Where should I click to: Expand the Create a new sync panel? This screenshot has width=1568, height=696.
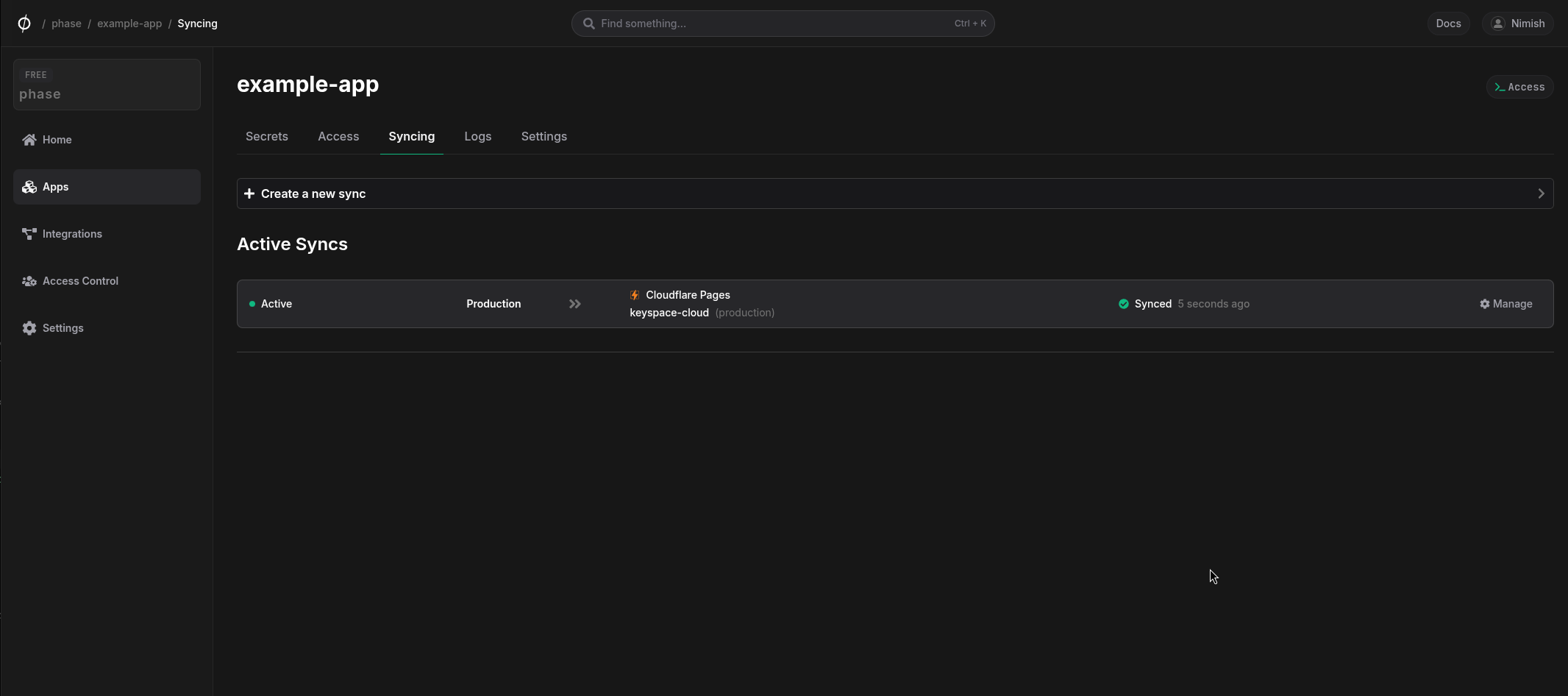pyautogui.click(x=313, y=193)
